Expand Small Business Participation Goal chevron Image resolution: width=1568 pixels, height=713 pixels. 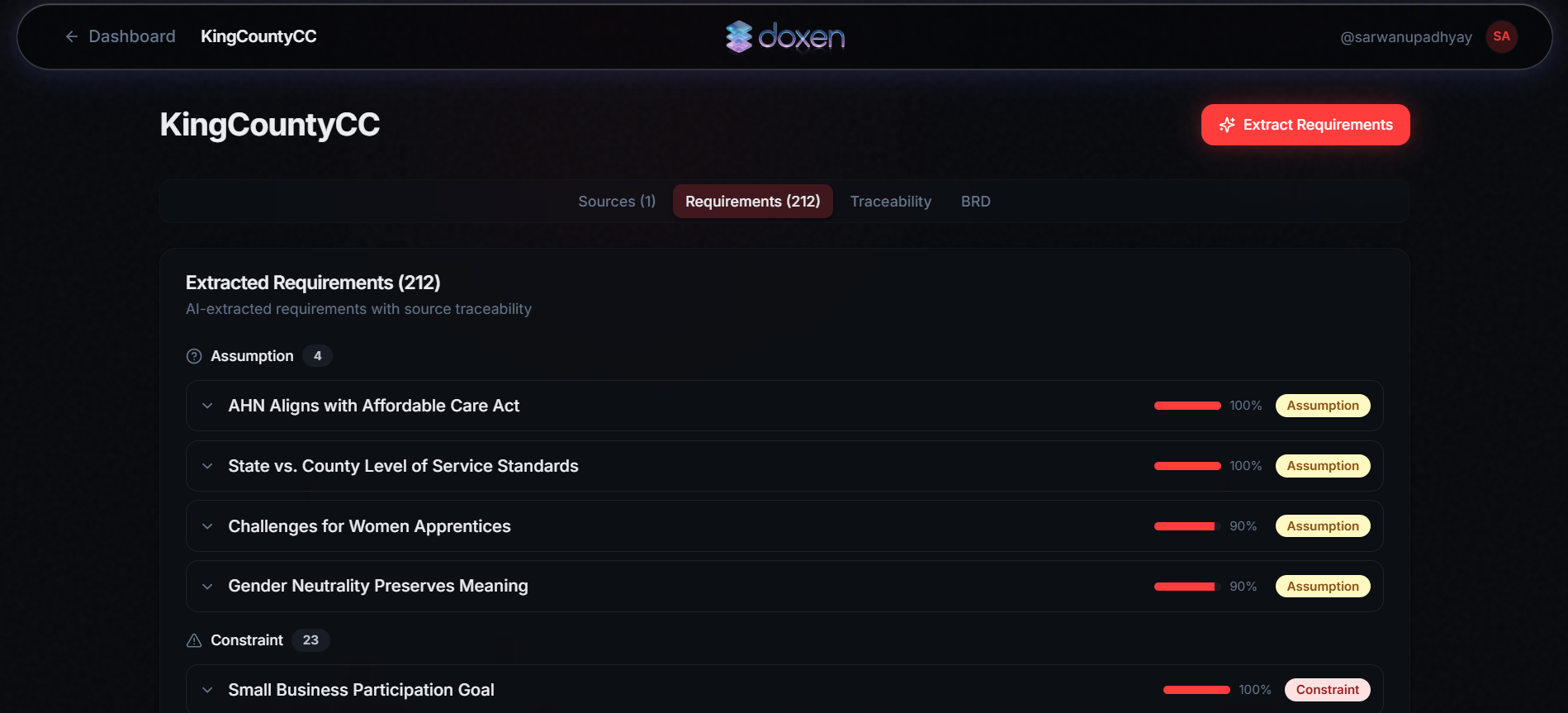[x=207, y=690]
